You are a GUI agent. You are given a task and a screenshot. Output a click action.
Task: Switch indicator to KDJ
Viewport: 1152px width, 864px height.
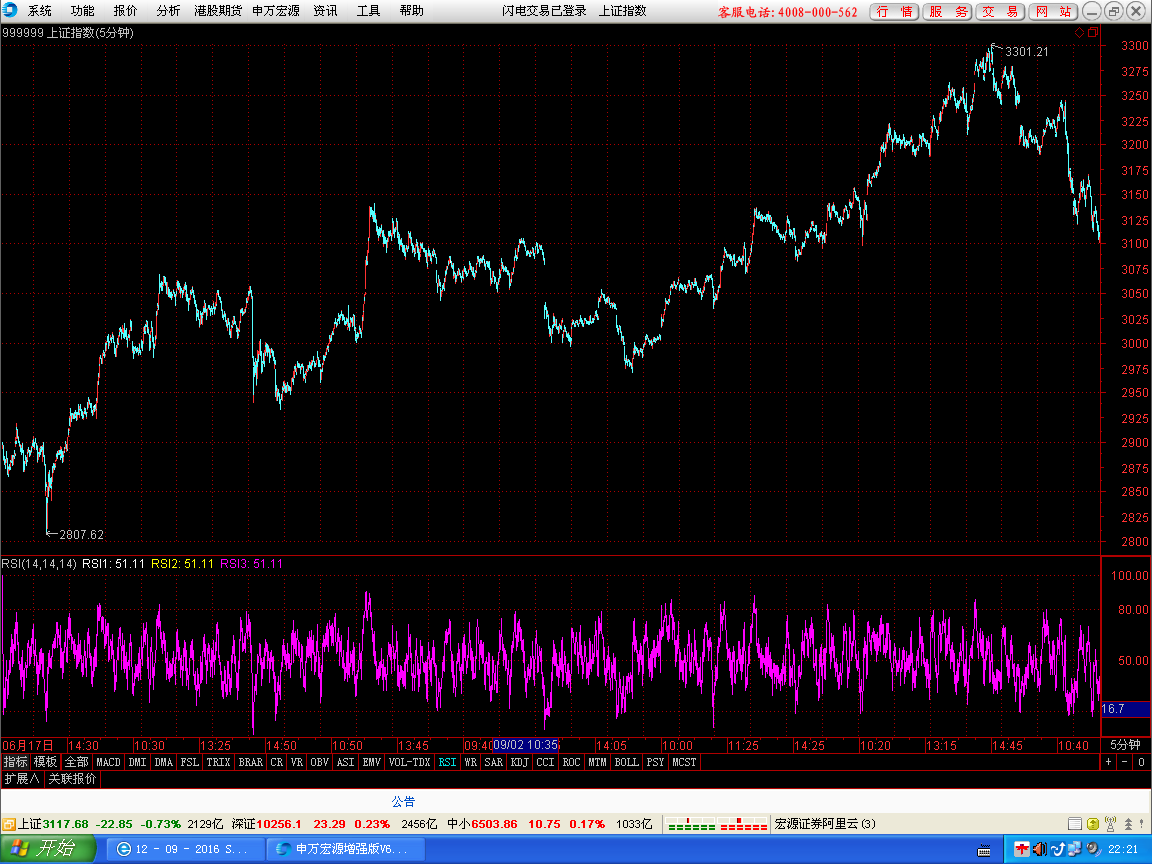pos(519,762)
